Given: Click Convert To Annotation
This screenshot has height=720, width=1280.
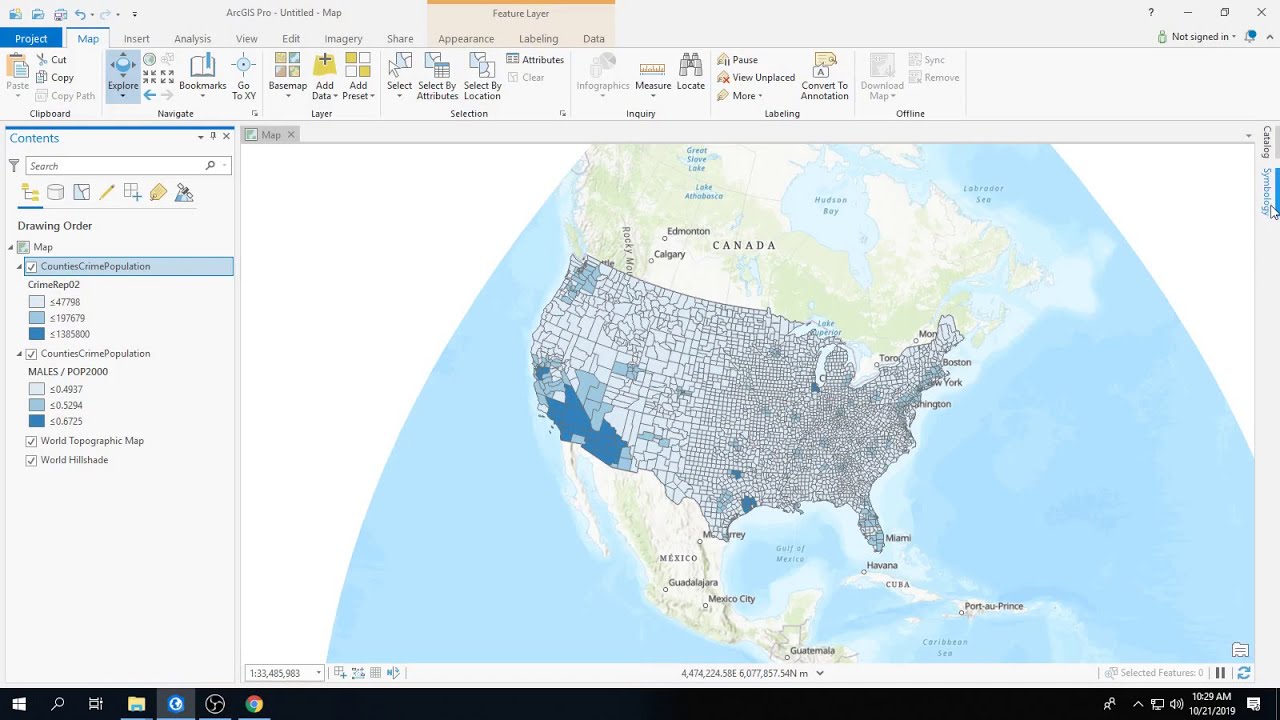Looking at the screenshot, I should click(x=825, y=76).
